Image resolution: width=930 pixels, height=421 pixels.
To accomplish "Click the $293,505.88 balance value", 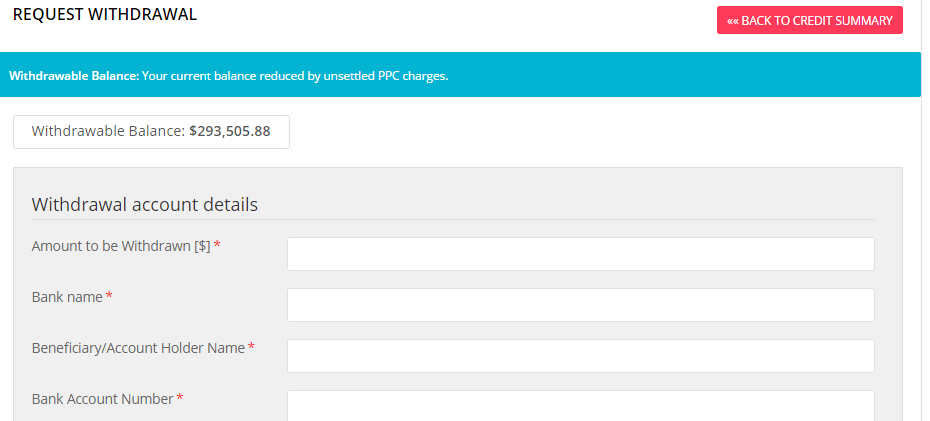I will tap(230, 131).
